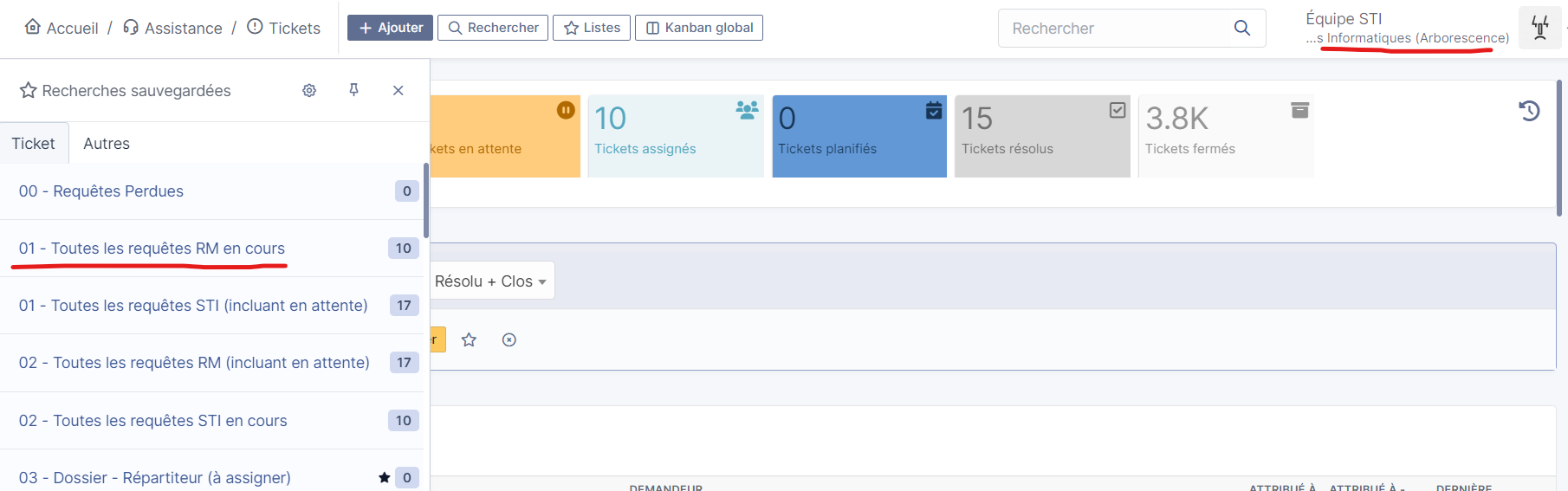The image size is (1568, 491).
Task: Expand the Résolu + Clos dropdown
Action: [491, 281]
